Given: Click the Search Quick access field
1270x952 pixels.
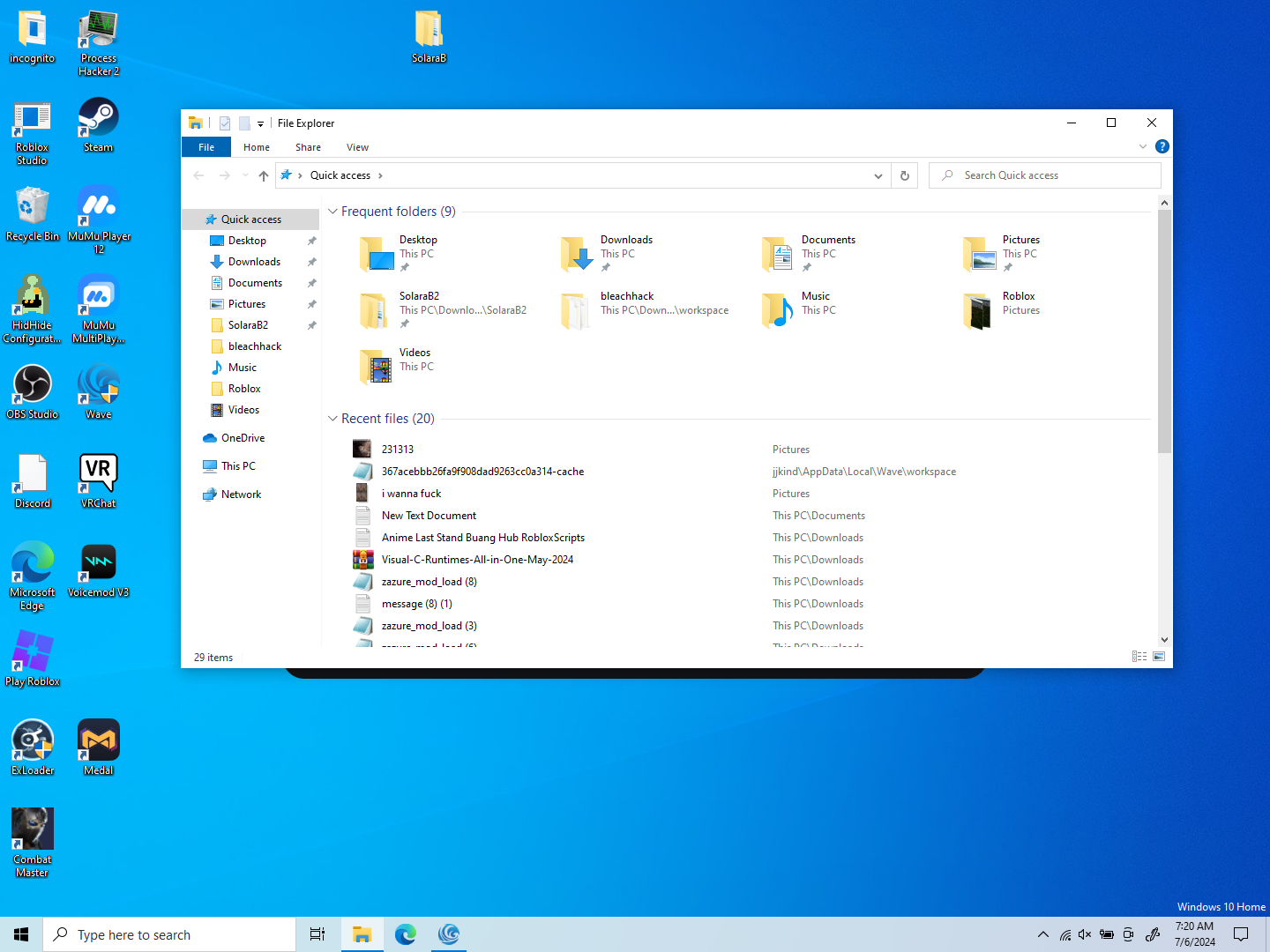Looking at the screenshot, I should pyautogui.click(x=1045, y=175).
